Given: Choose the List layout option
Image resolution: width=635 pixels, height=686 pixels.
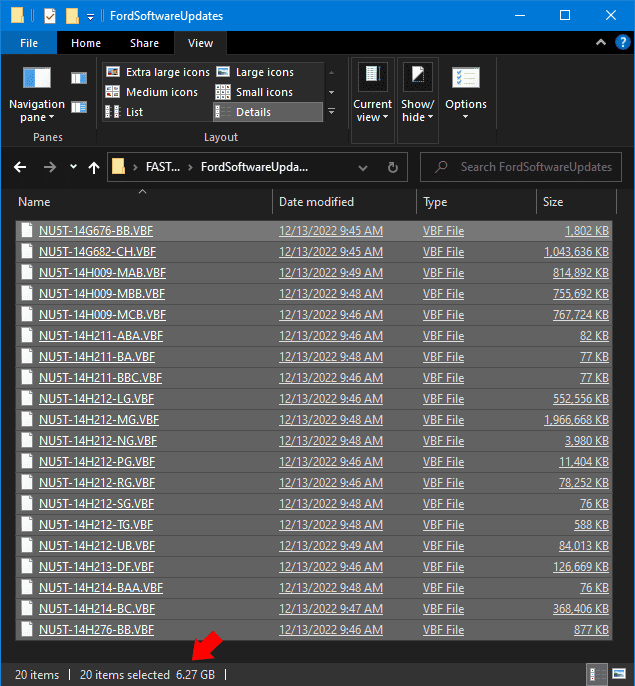Looking at the screenshot, I should (126, 112).
